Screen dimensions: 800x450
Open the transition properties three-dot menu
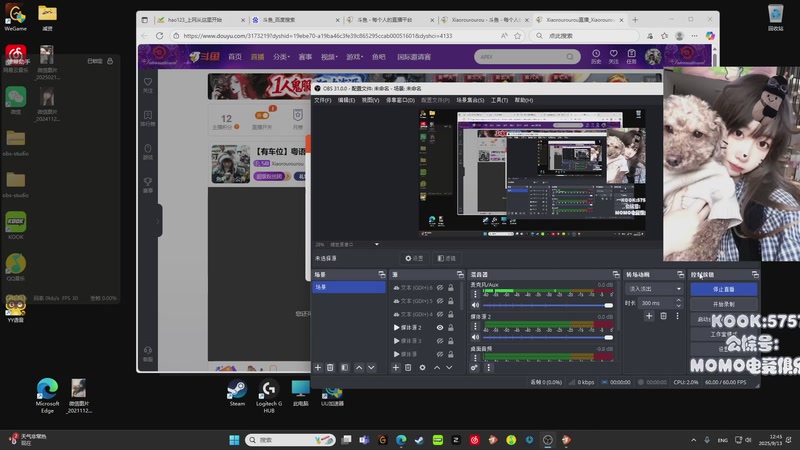coord(678,316)
